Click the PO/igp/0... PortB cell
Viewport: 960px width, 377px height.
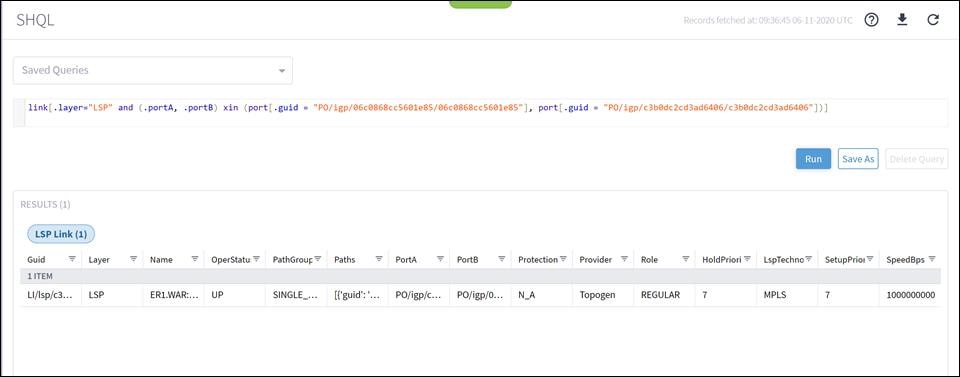point(480,295)
